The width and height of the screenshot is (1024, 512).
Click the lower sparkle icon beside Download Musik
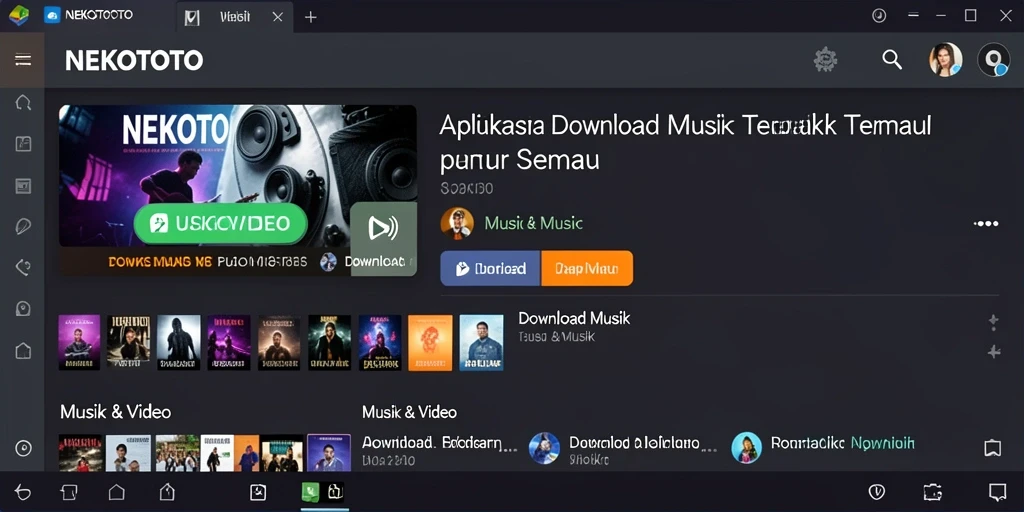pos(993,352)
